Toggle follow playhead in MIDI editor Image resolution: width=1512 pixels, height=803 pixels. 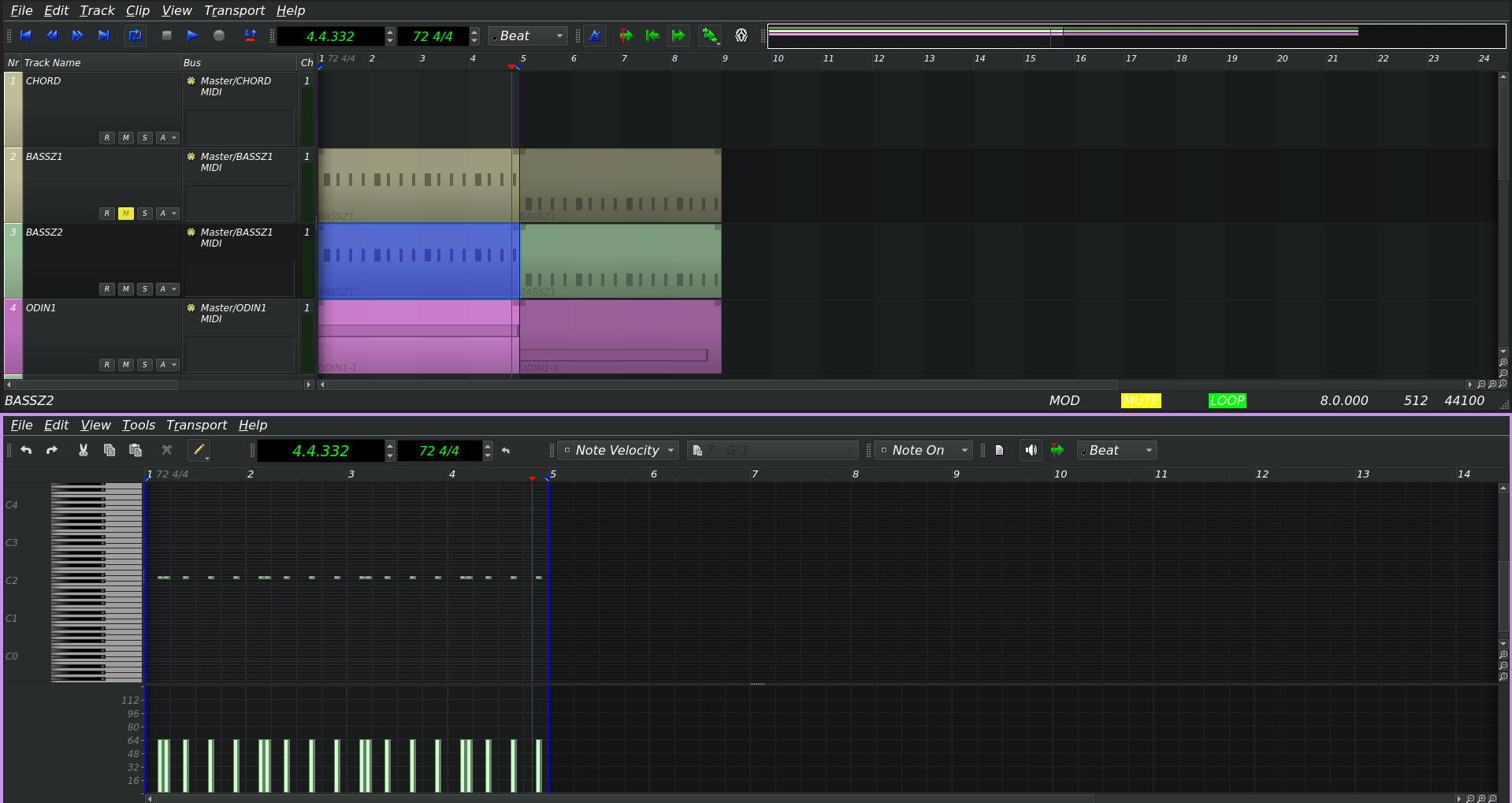[x=1057, y=450]
